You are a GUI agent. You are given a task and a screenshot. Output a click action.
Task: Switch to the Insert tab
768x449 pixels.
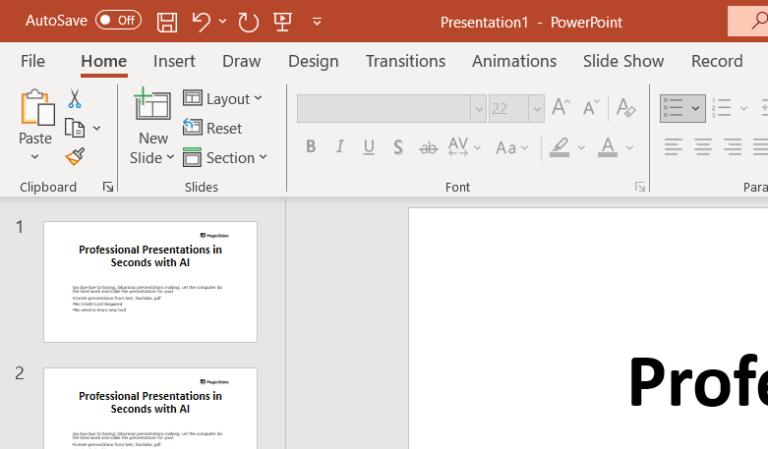click(174, 61)
